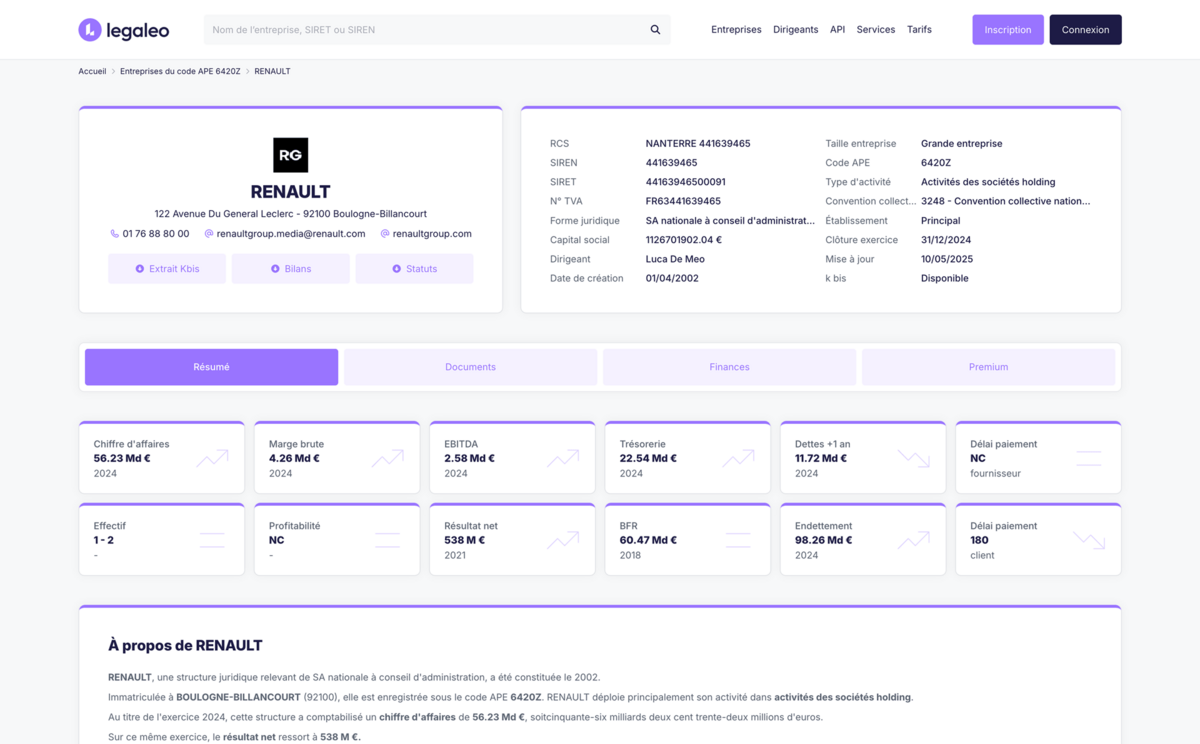Click the trend arrow on Résultat net card
1200x744 pixels.
coord(563,540)
